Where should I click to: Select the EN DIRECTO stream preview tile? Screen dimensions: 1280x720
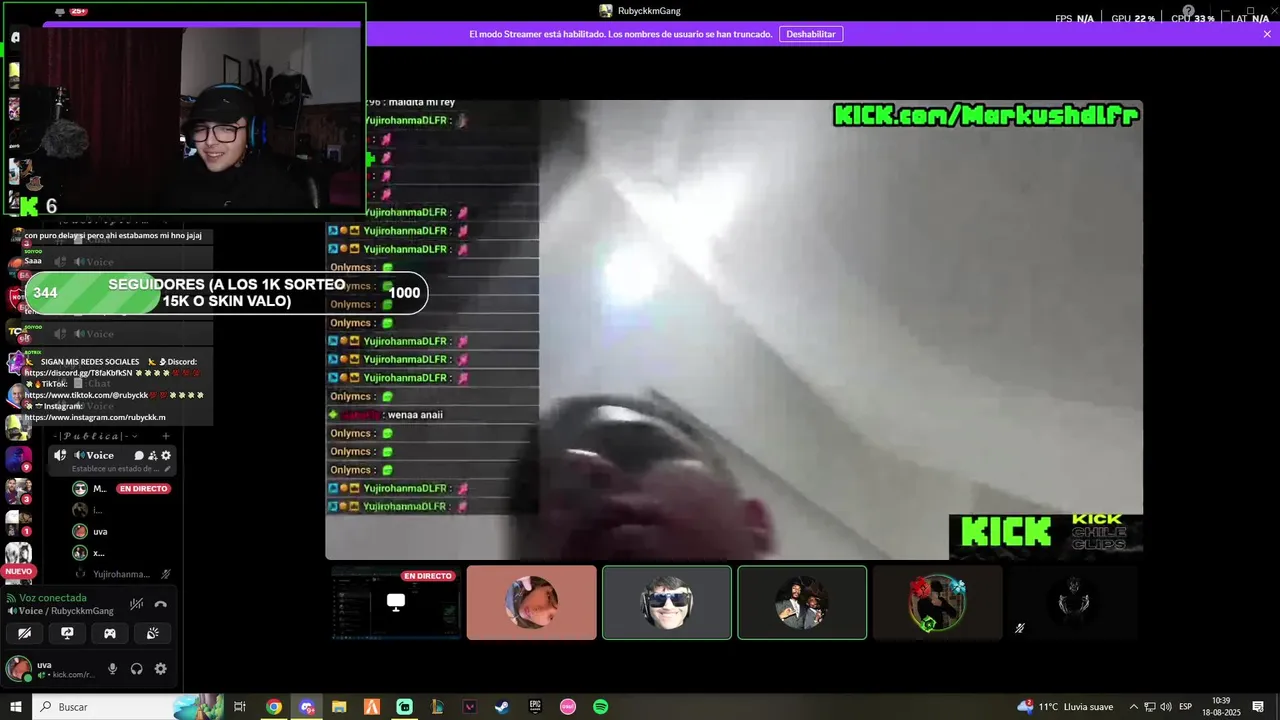pos(396,603)
